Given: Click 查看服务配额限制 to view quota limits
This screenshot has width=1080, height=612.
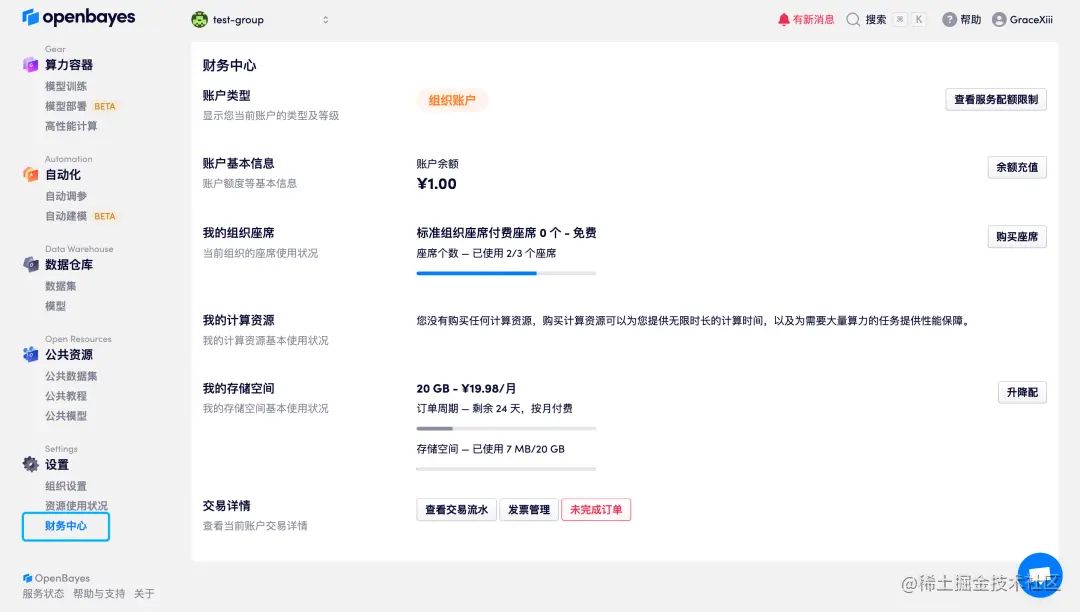Looking at the screenshot, I should [x=996, y=99].
